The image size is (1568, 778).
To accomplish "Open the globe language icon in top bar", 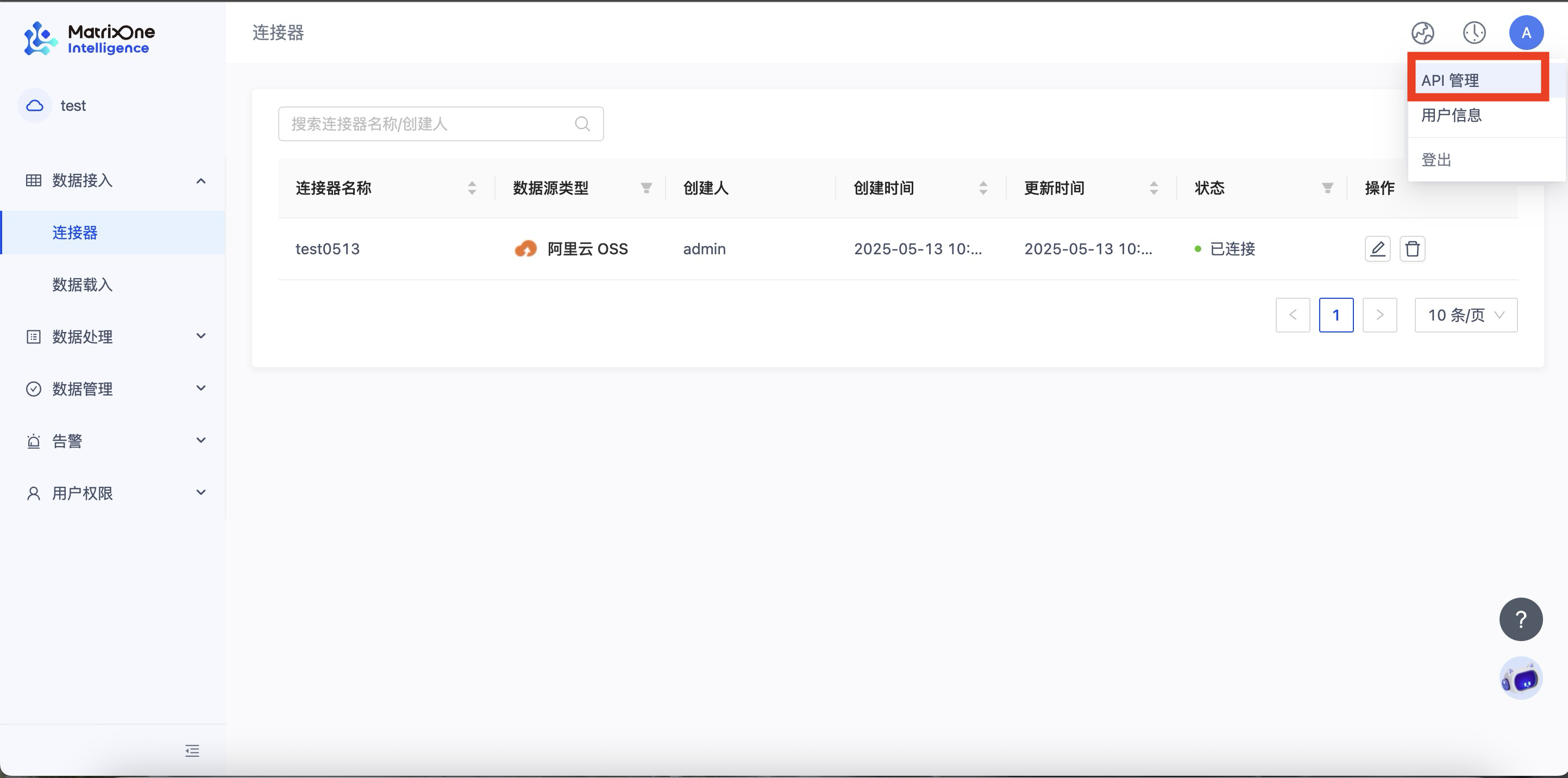I will [x=1422, y=33].
